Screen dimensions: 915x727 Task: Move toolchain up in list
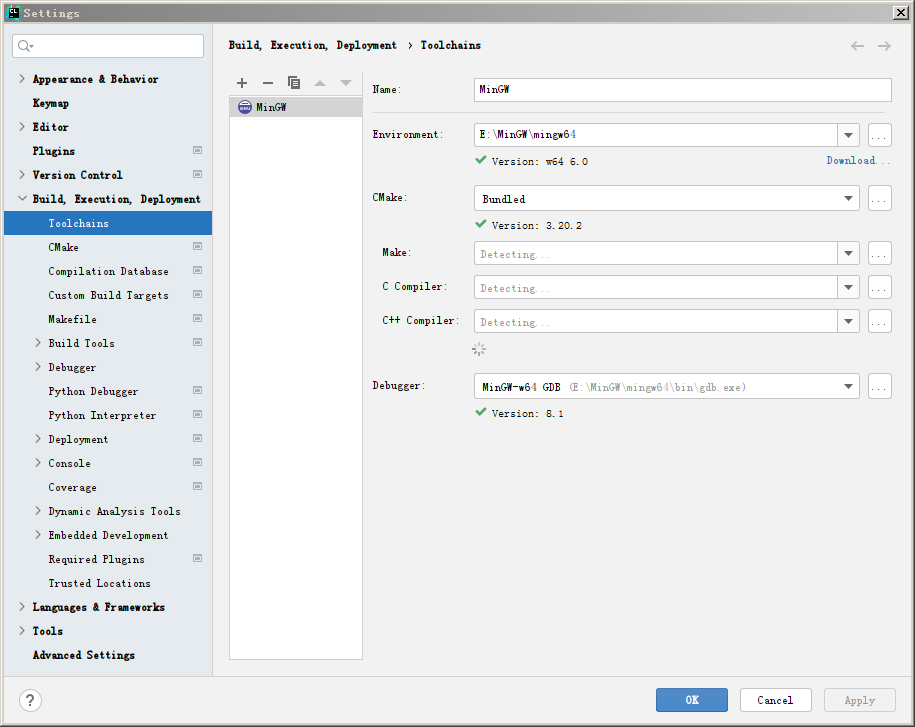coord(320,83)
